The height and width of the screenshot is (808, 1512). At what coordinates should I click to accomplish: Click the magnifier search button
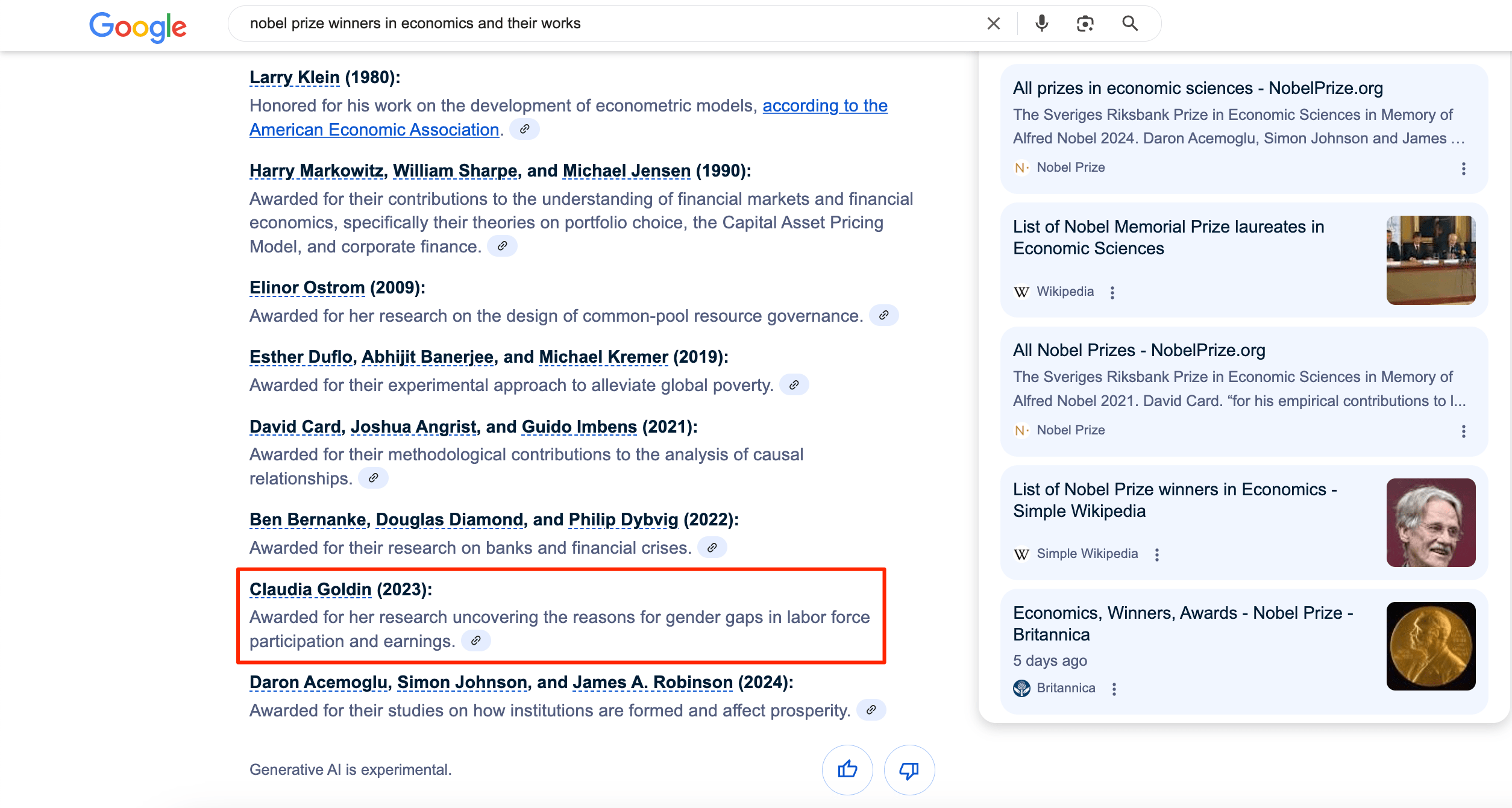[1130, 23]
